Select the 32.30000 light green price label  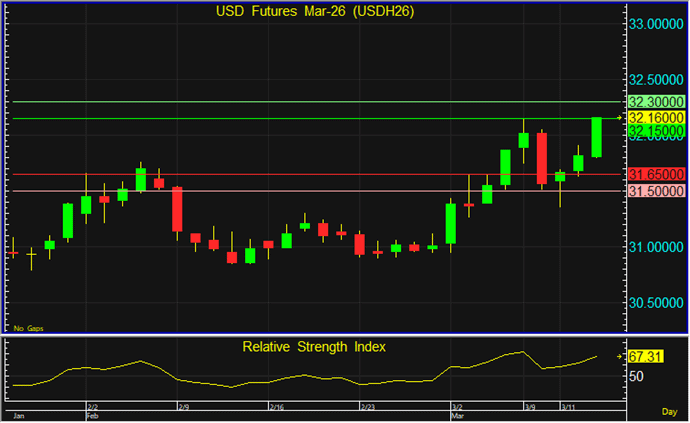(x=656, y=102)
